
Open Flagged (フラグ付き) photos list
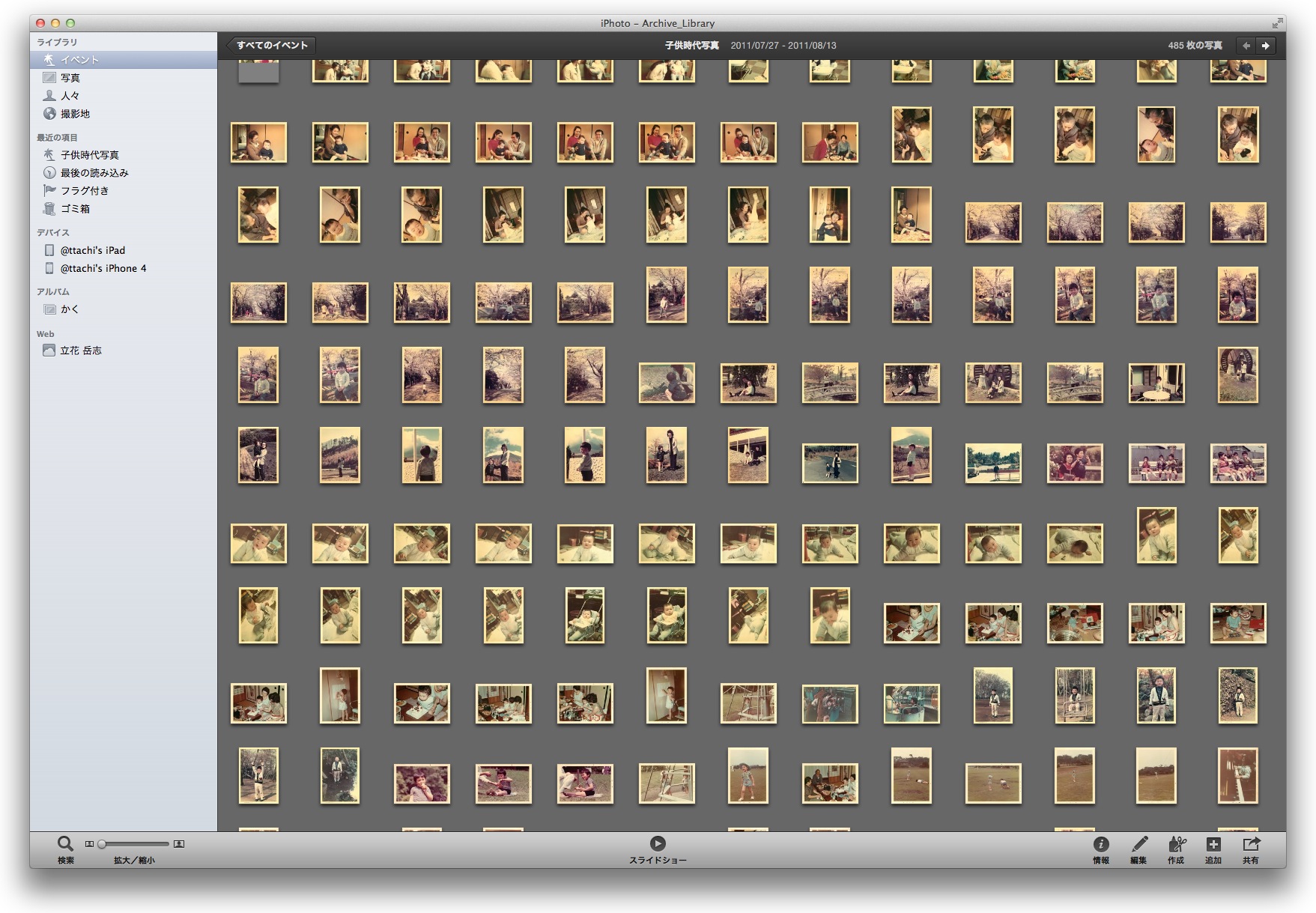pyautogui.click(x=84, y=191)
